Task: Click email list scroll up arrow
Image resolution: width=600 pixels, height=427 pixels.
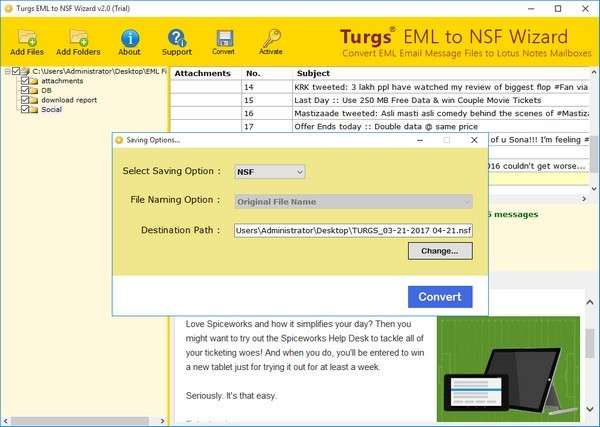Action: coord(594,72)
